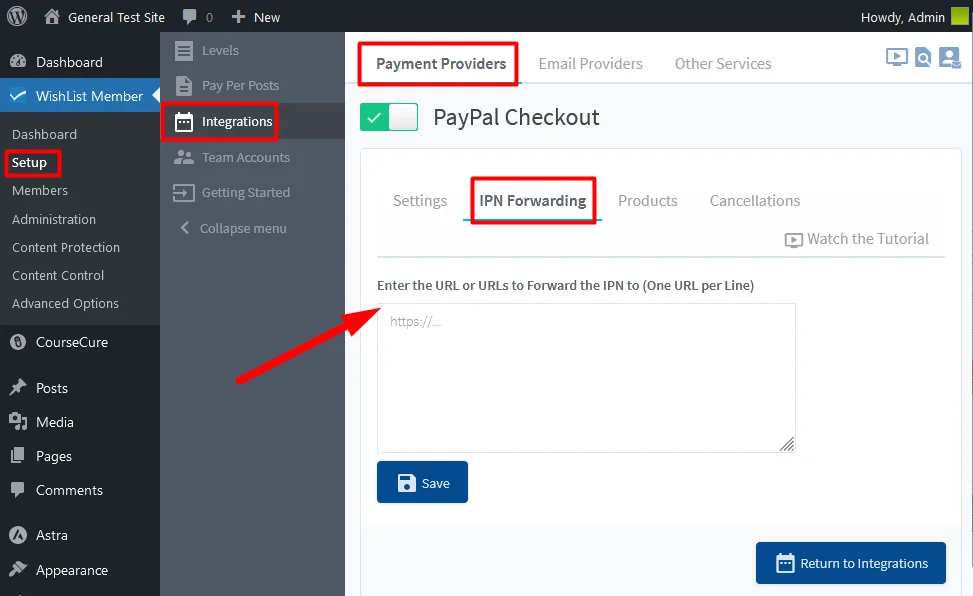Click the Integrations calendar icon
The width and height of the screenshot is (973, 596).
pyautogui.click(x=184, y=122)
